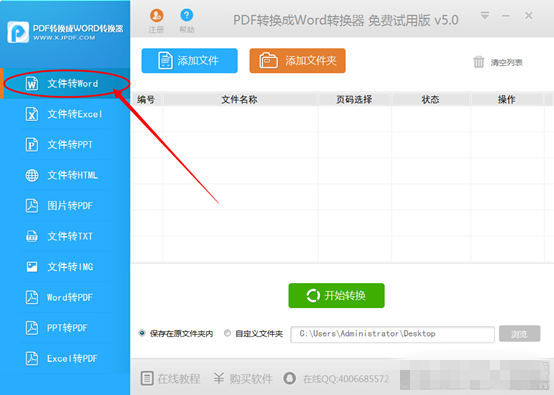
Task: Click the 添加文件夹 button
Action: click(297, 61)
